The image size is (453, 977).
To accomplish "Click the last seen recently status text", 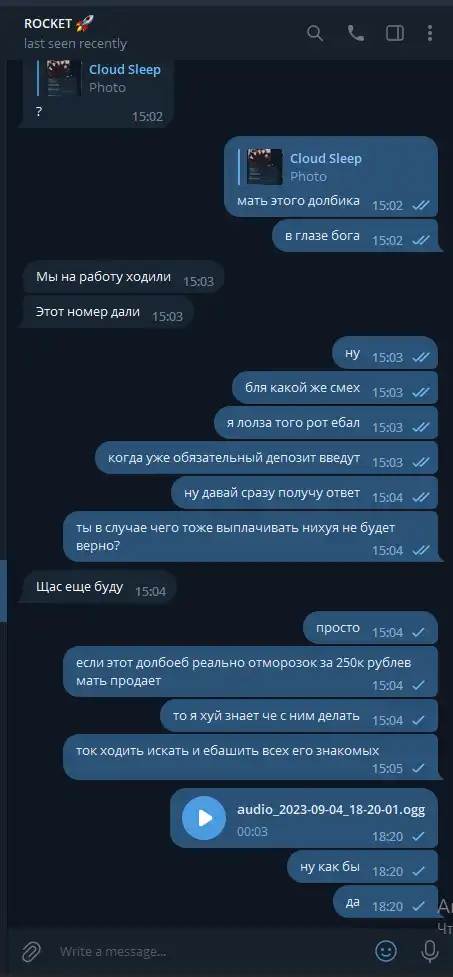I will (x=75, y=44).
